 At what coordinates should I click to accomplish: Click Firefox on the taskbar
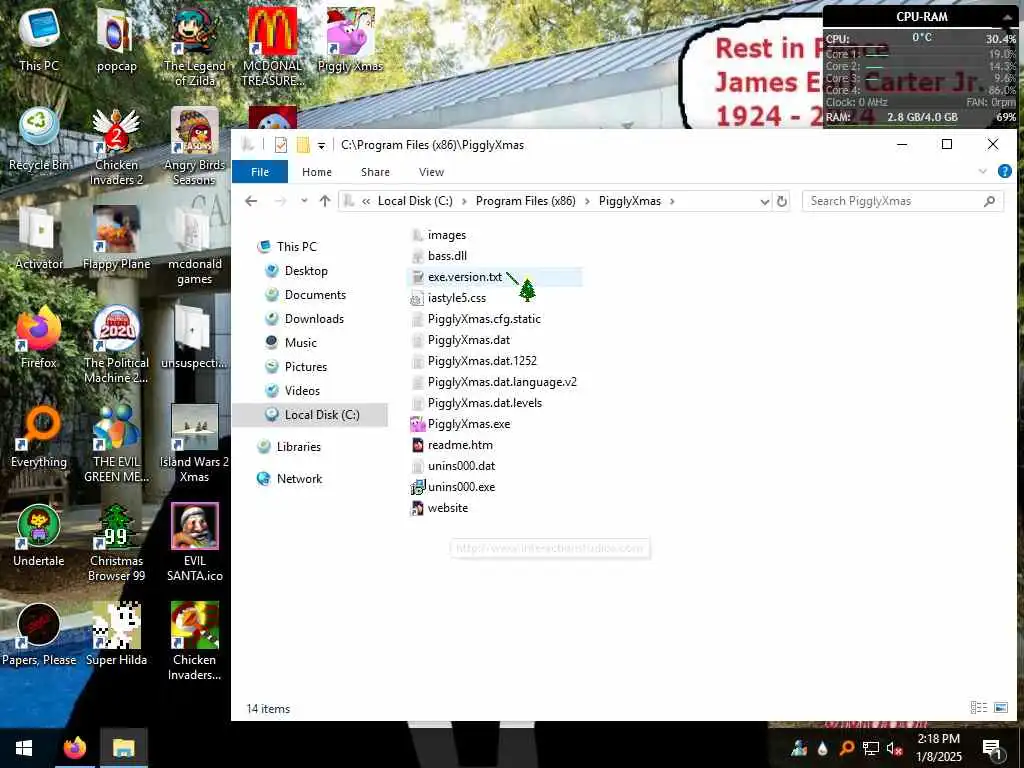click(74, 748)
